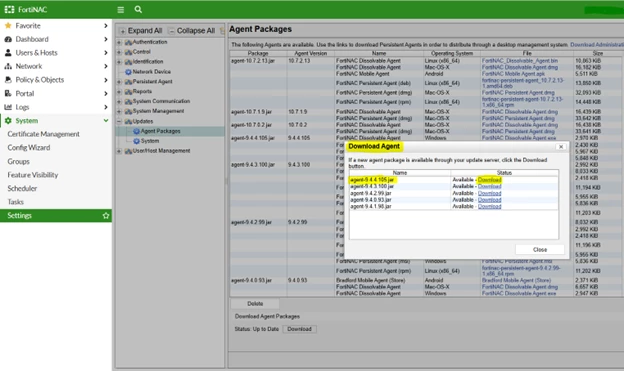Click Download link for agent-9.4.3.100.jar
The width and height of the screenshot is (624, 371).
pos(489,186)
